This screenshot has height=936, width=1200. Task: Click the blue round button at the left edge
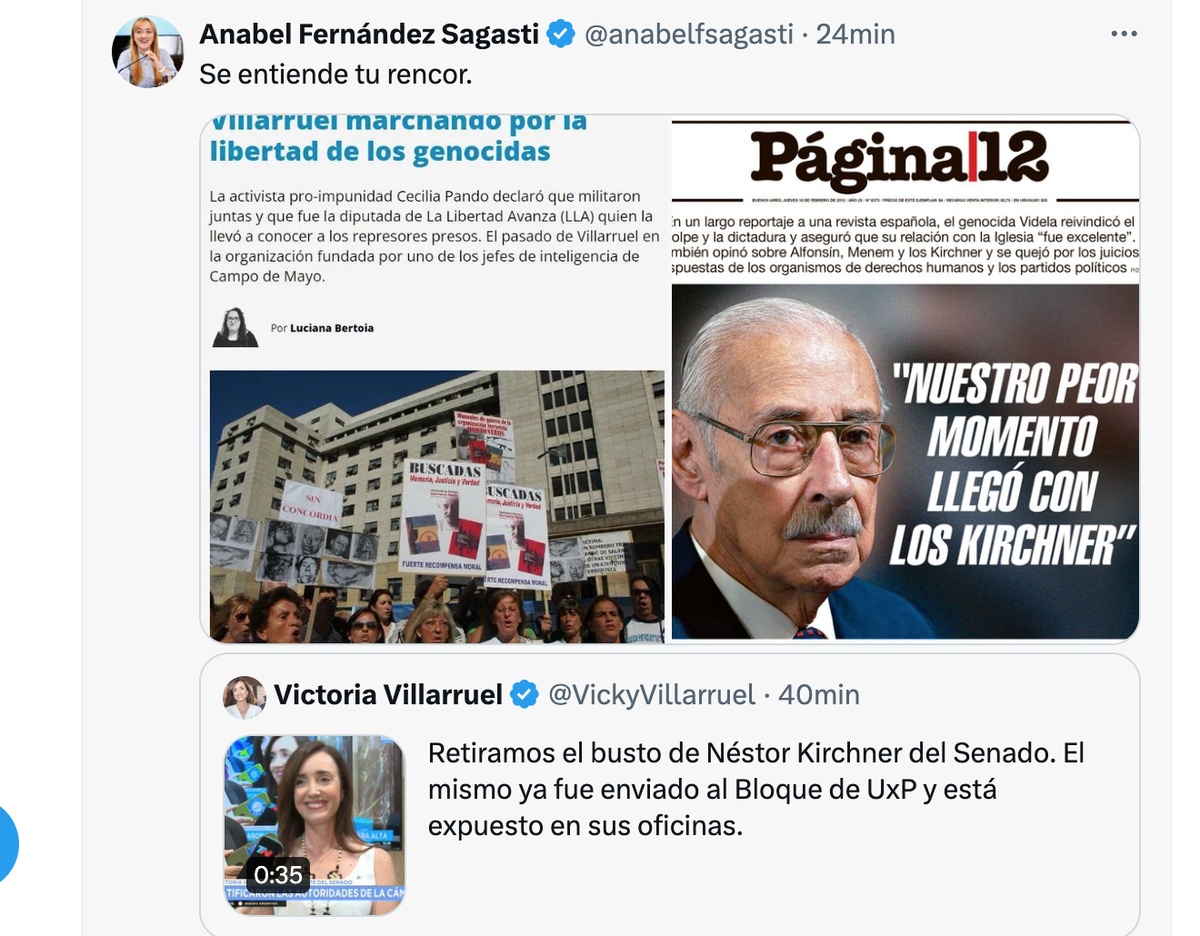point(8,843)
